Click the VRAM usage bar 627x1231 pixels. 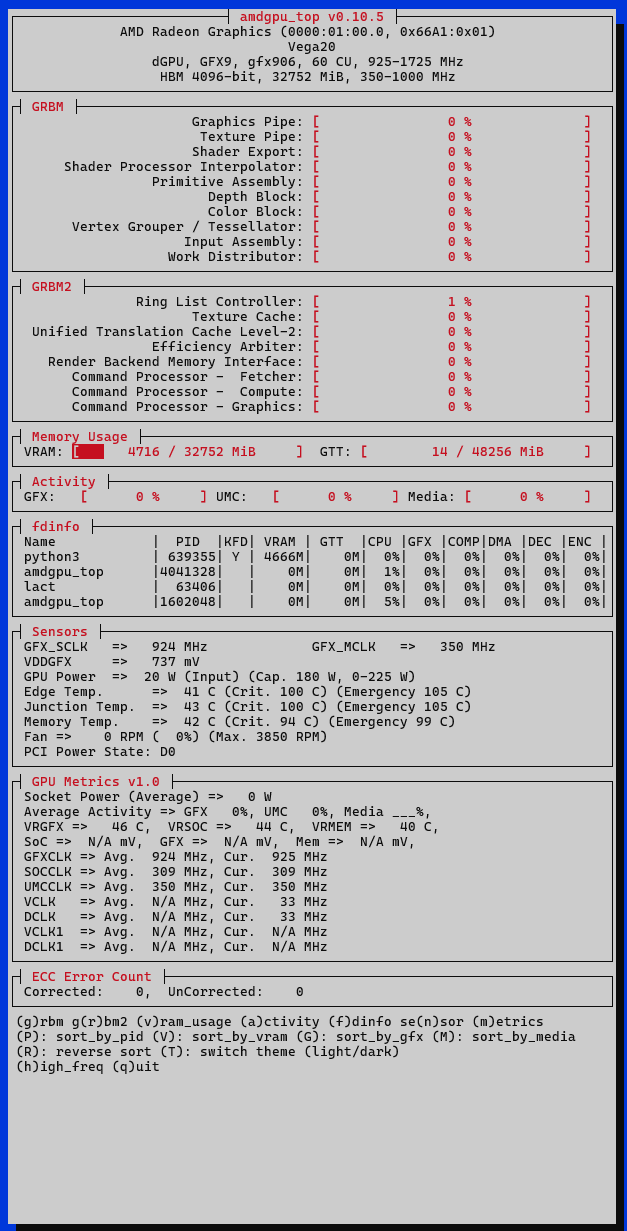click(188, 451)
